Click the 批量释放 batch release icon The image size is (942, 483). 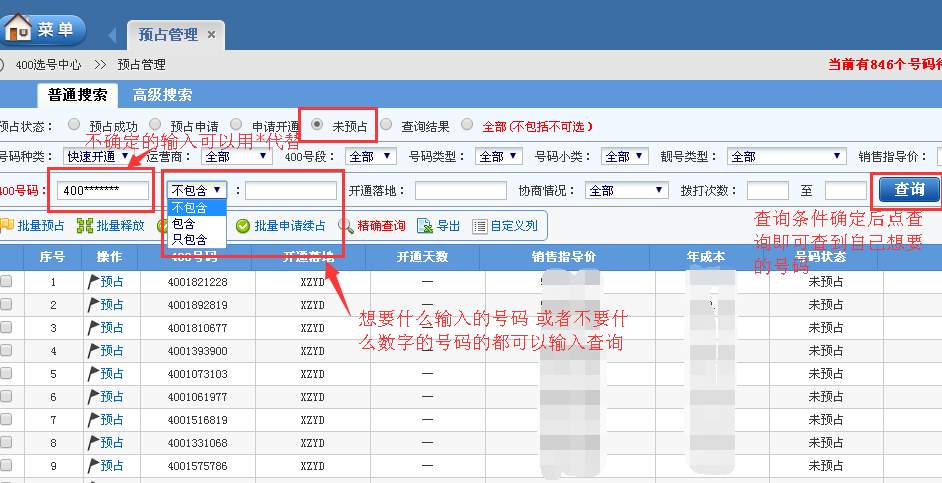click(85, 226)
